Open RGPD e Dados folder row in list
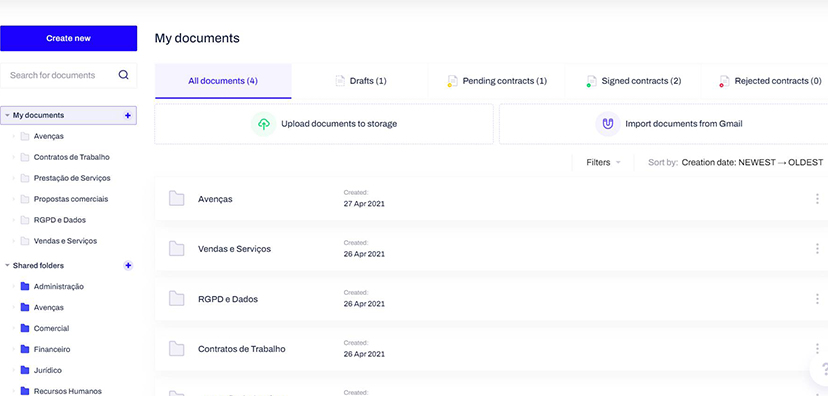 click(491, 299)
